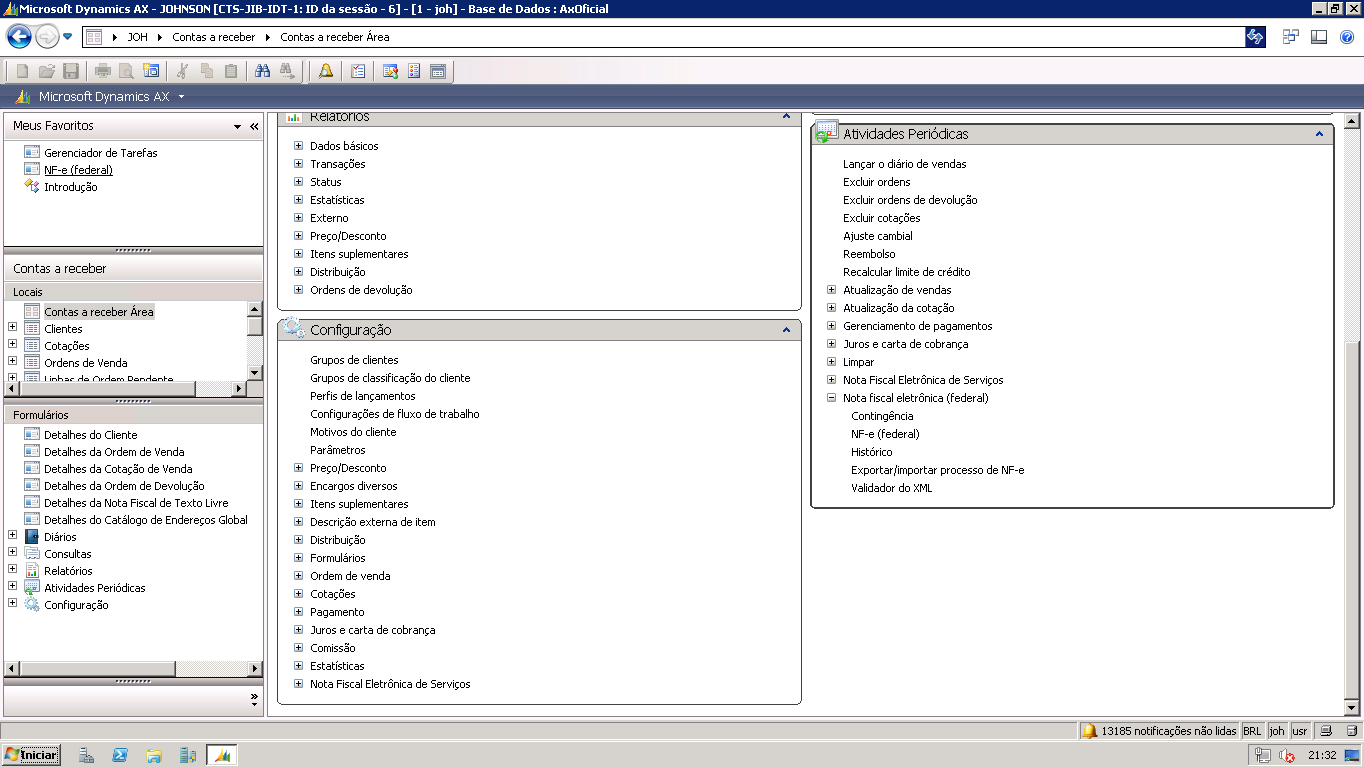This screenshot has height=768, width=1364.
Task: Collapse Nota fiscal eletrônica (federal) node
Action: tap(831, 398)
